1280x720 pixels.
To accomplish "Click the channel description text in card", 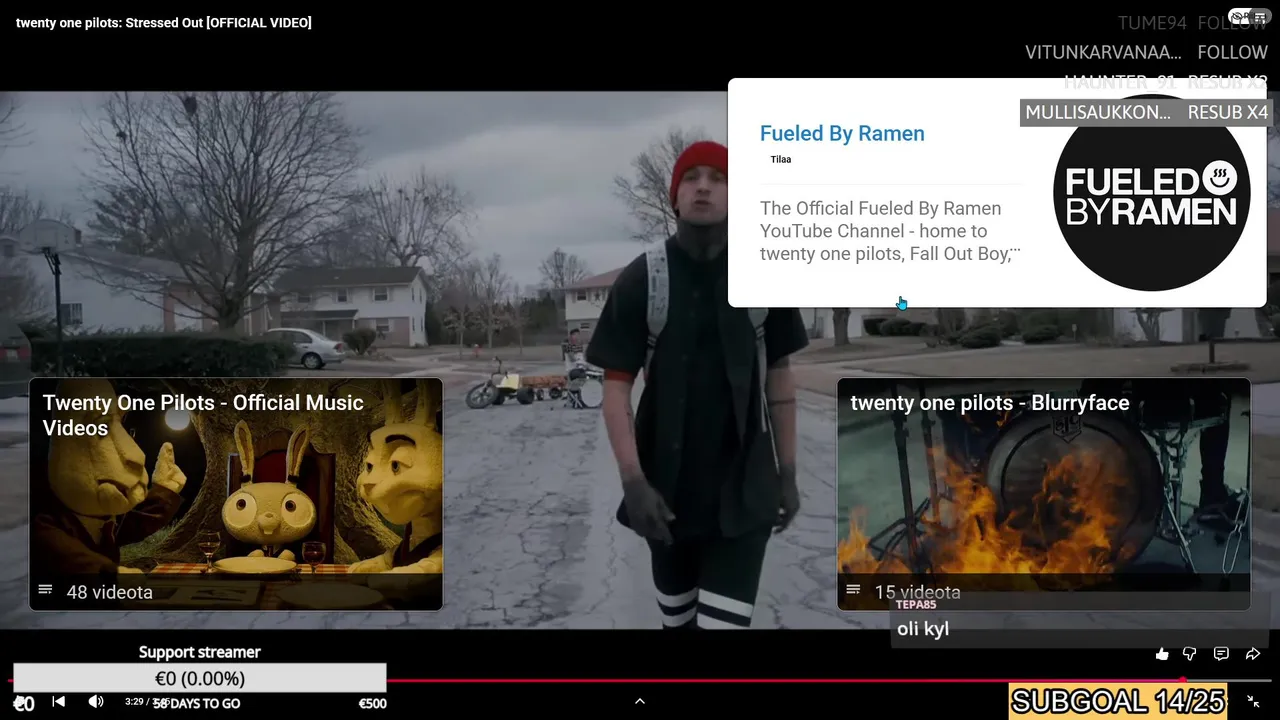I will (x=890, y=231).
